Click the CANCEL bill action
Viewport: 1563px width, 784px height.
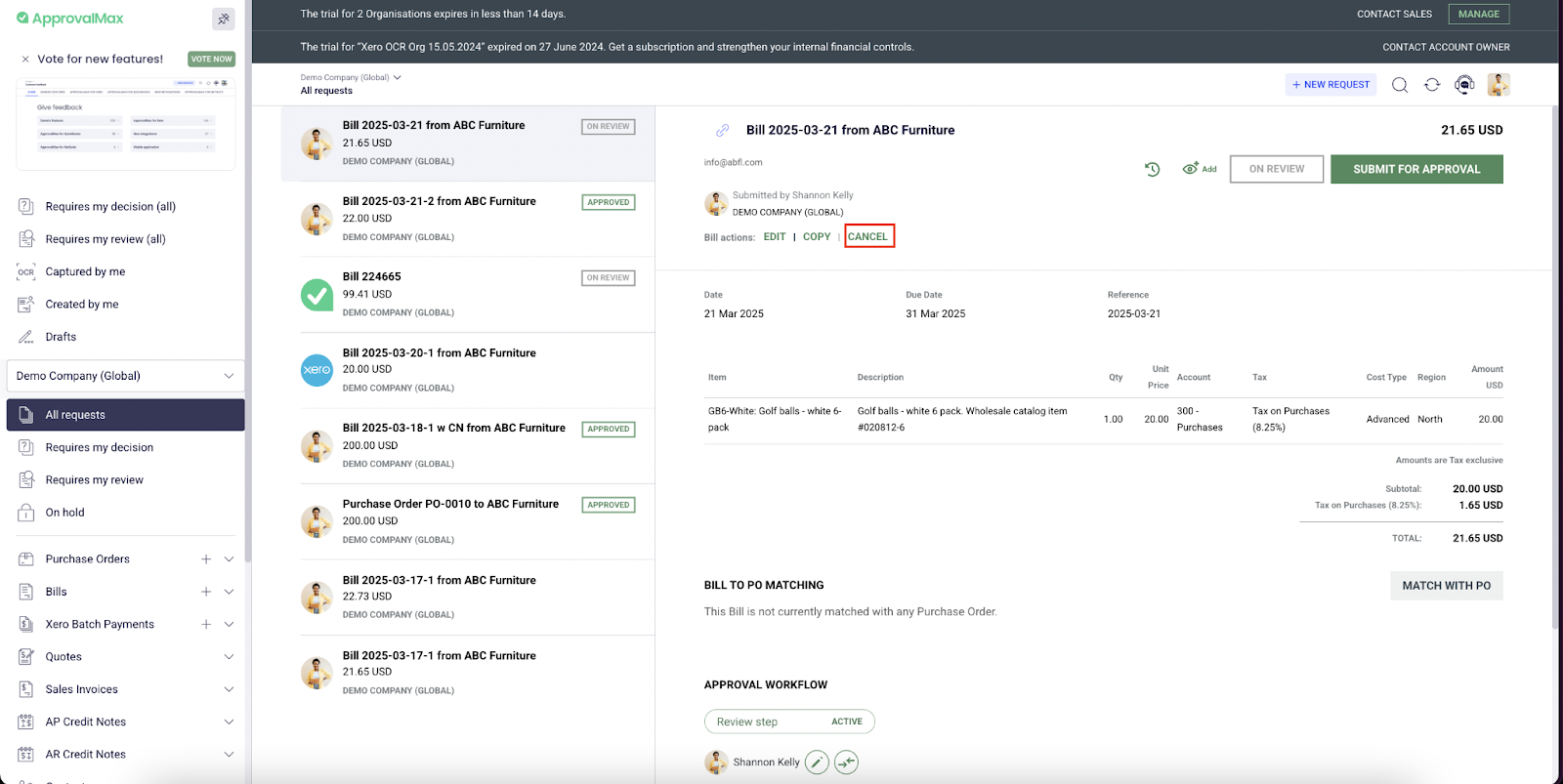click(868, 237)
